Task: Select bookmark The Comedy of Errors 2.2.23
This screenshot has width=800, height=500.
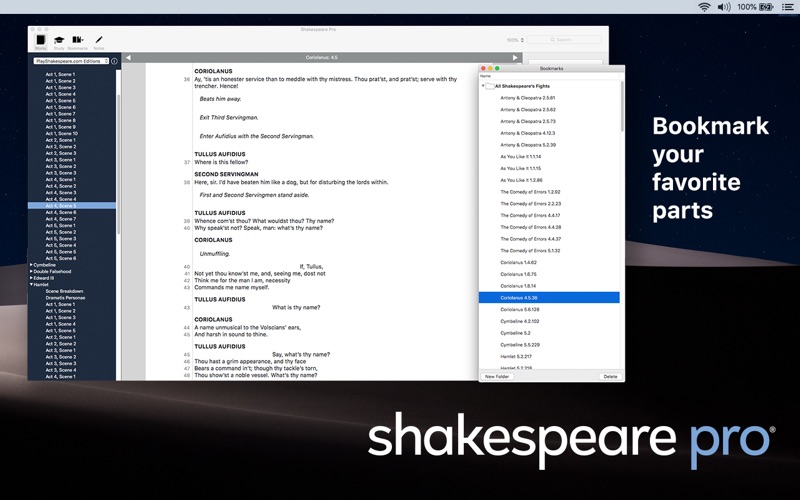Action: (x=531, y=204)
